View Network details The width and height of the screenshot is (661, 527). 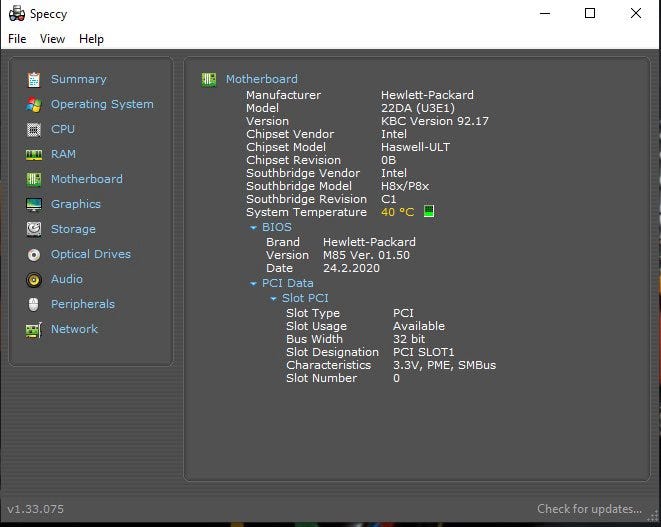coord(74,329)
